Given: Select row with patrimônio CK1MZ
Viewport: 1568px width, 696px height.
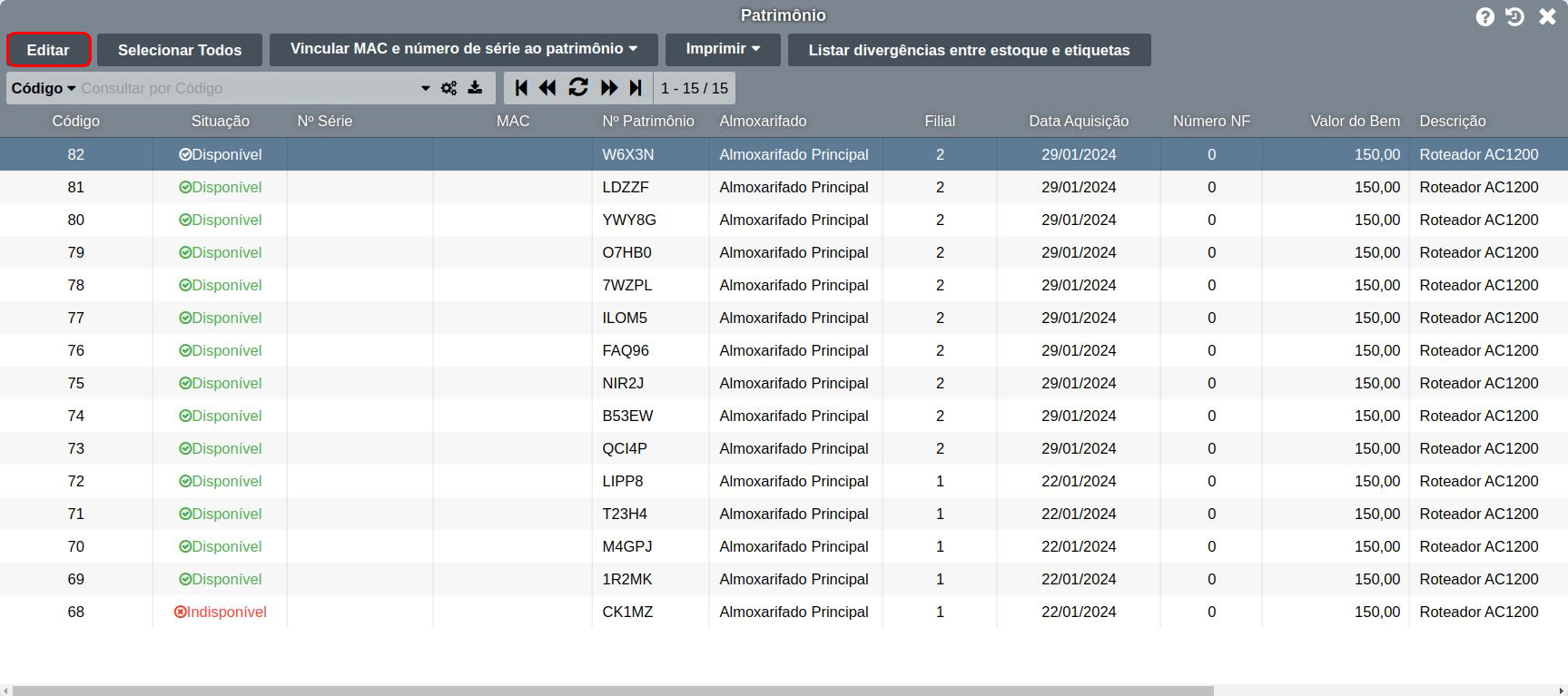Looking at the screenshot, I should (784, 612).
